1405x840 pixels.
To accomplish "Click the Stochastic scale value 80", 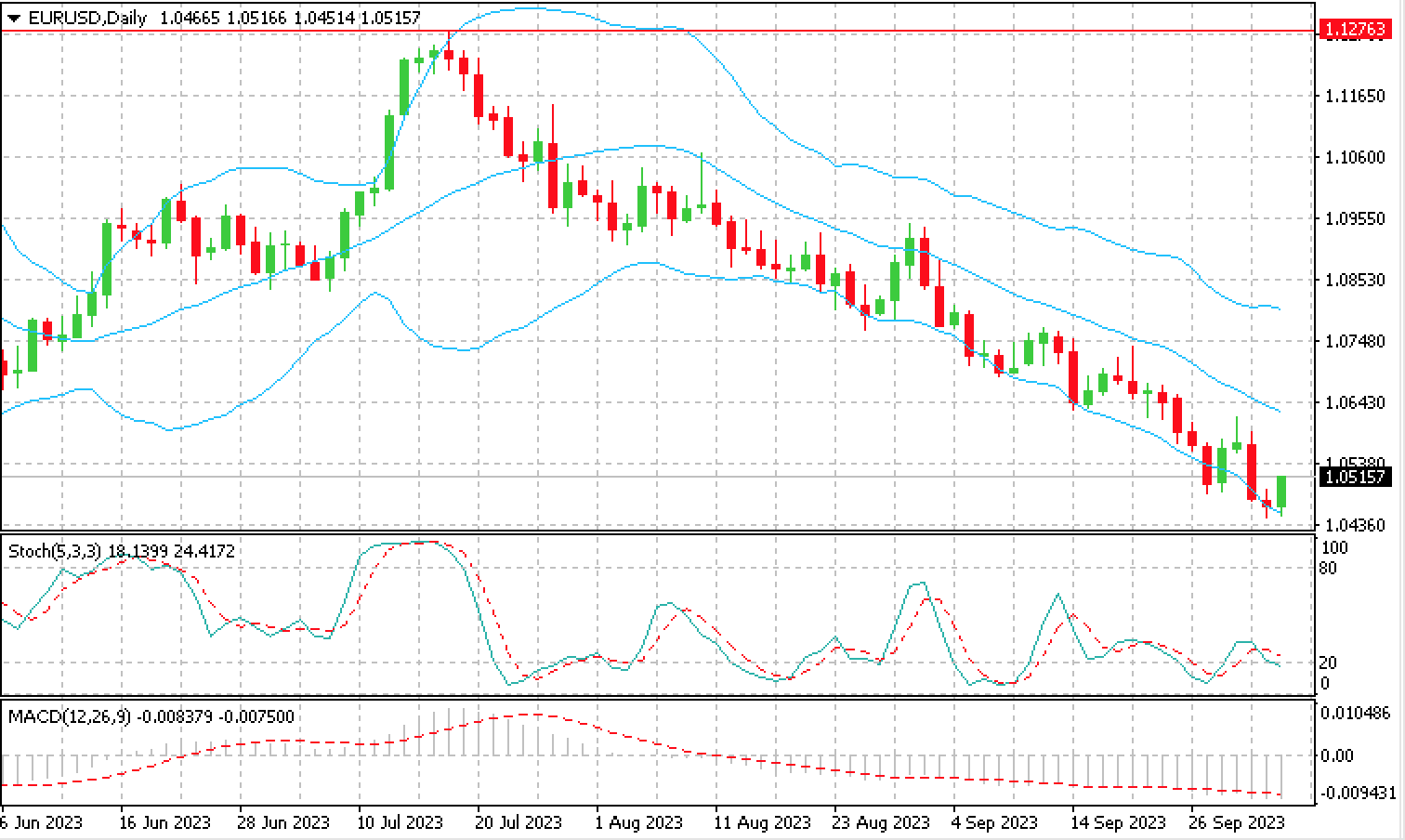I will pyautogui.click(x=1329, y=568).
